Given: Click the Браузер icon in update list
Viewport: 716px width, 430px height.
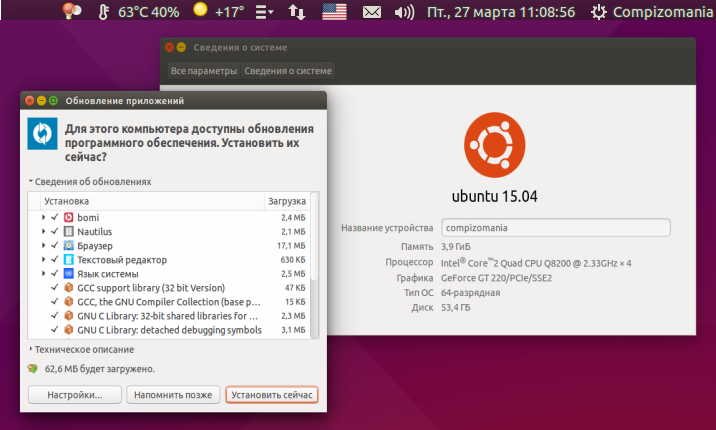Looking at the screenshot, I should pyautogui.click(x=68, y=246).
